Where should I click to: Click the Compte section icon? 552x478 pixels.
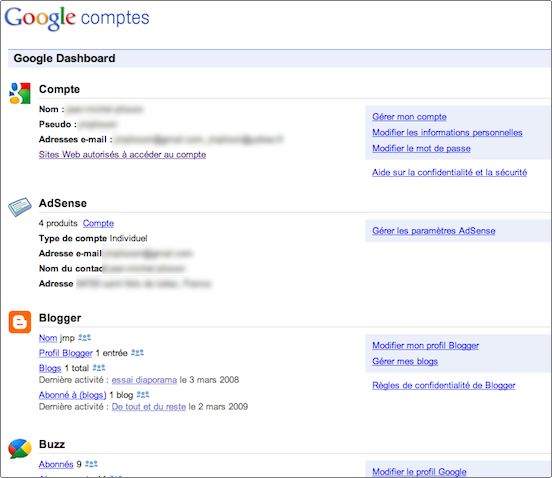tap(20, 93)
